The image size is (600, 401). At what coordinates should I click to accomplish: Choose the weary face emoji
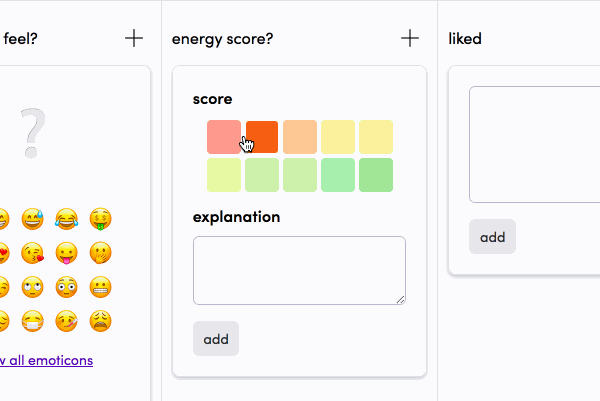(x=101, y=321)
